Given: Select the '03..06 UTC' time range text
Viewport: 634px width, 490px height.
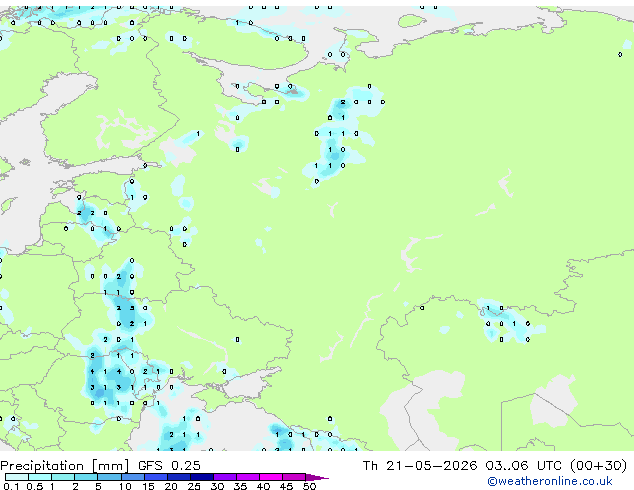Looking at the screenshot, I should tap(524, 466).
